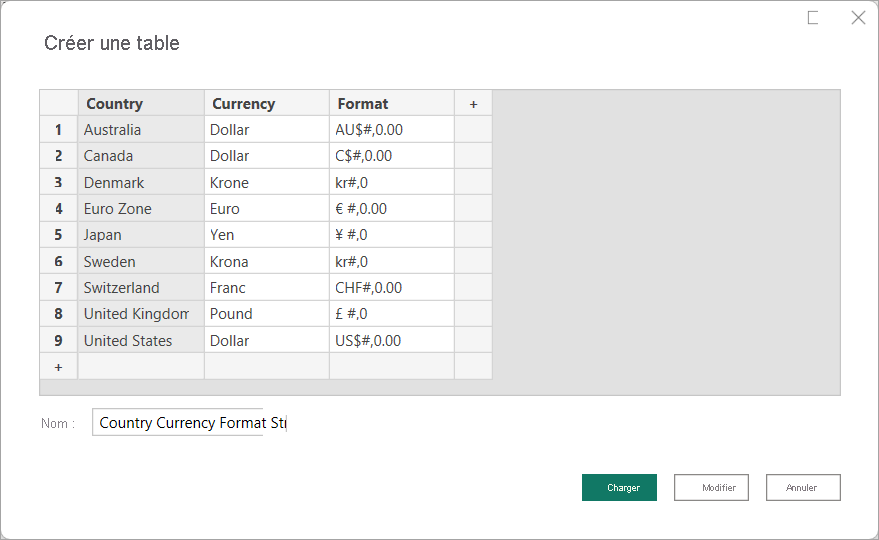The height and width of the screenshot is (540, 879).
Task: Click the Krona currency cell
Action: pos(266,262)
